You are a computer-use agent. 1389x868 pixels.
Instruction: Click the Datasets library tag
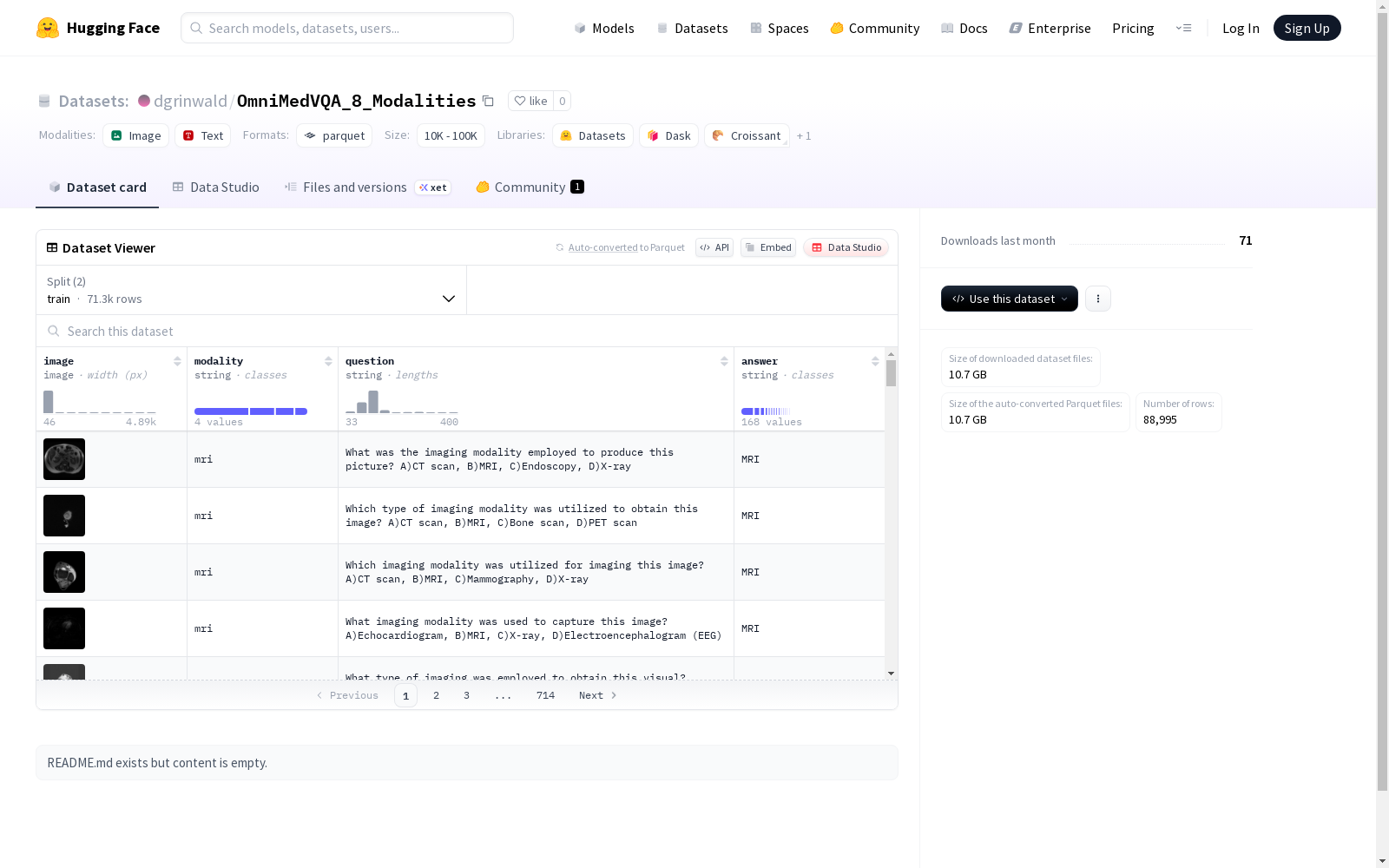coord(593,135)
